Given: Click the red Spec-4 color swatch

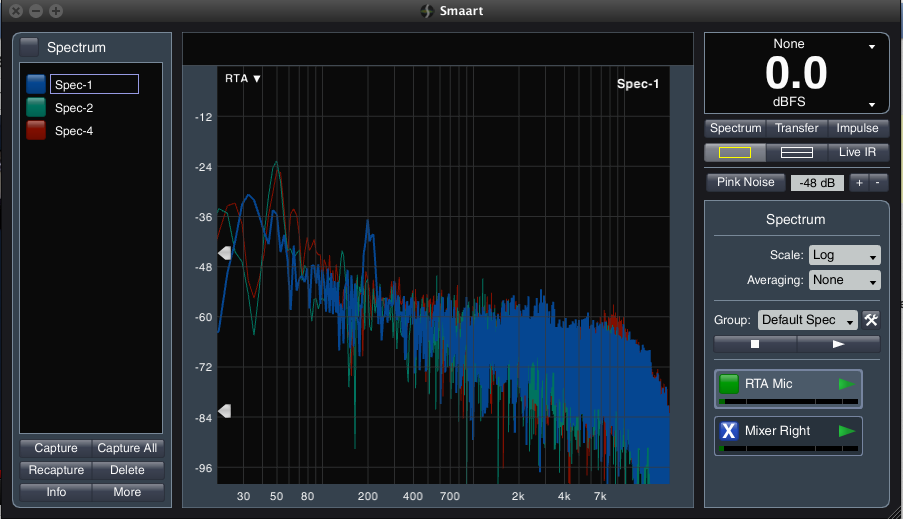Looking at the screenshot, I should (x=36, y=130).
